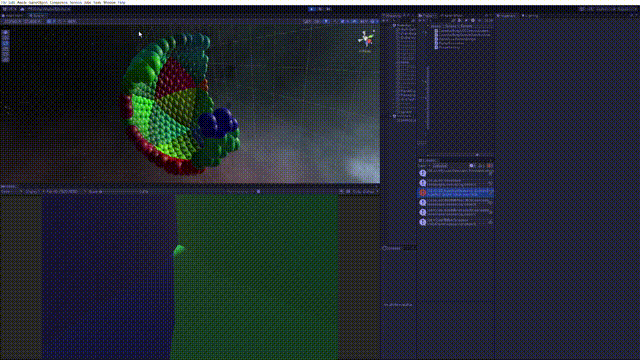Open the Layers dropdown in top toolbar
The width and height of the screenshot is (640, 360).
[x=605, y=9]
